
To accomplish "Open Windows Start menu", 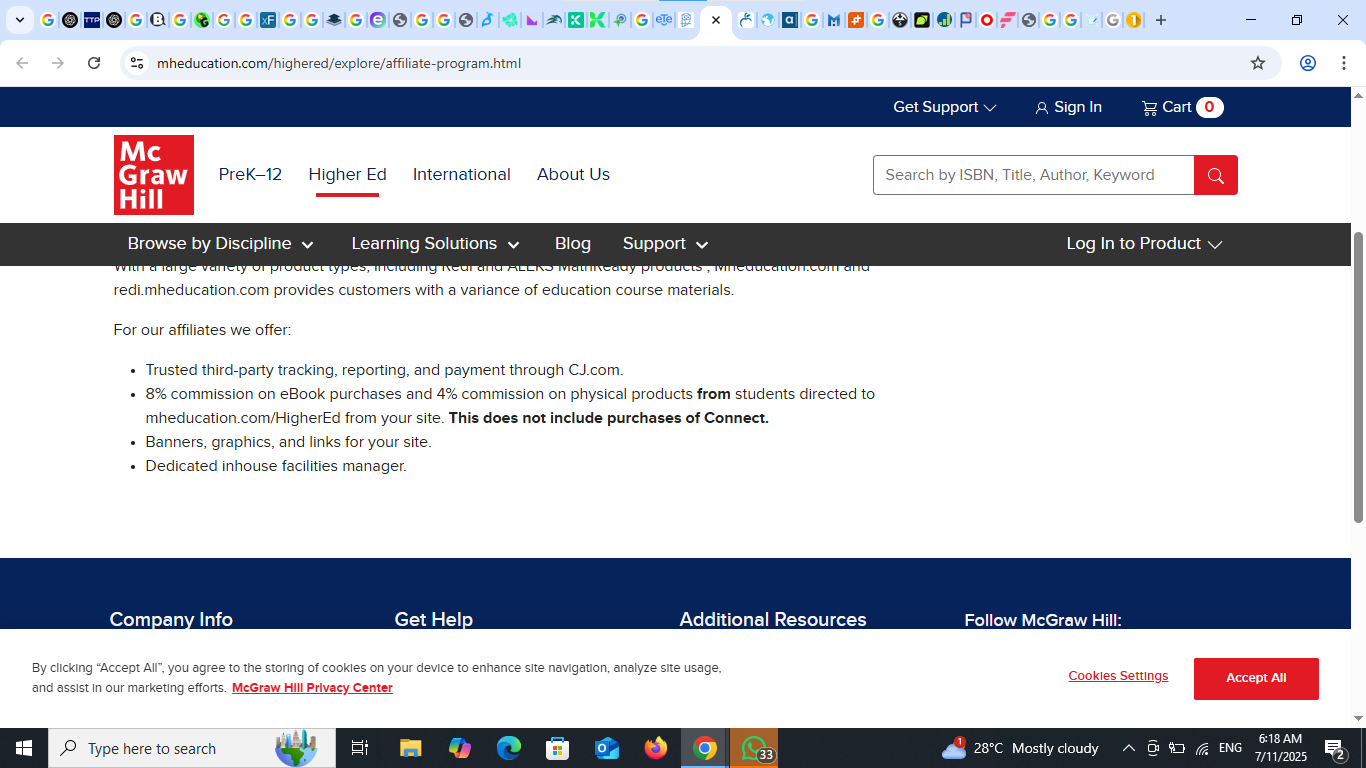I will coord(24,748).
